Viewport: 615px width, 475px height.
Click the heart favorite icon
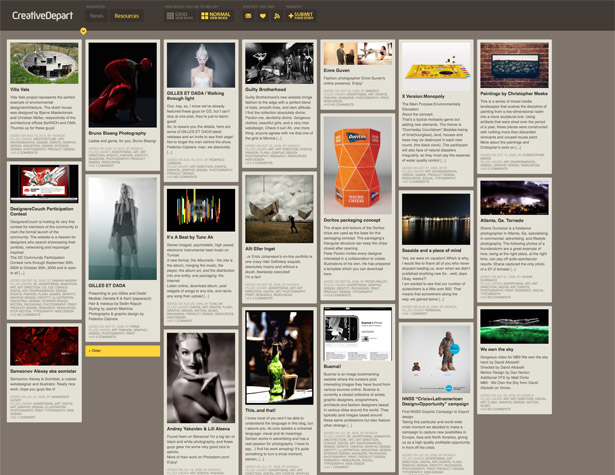pyautogui.click(x=263, y=16)
